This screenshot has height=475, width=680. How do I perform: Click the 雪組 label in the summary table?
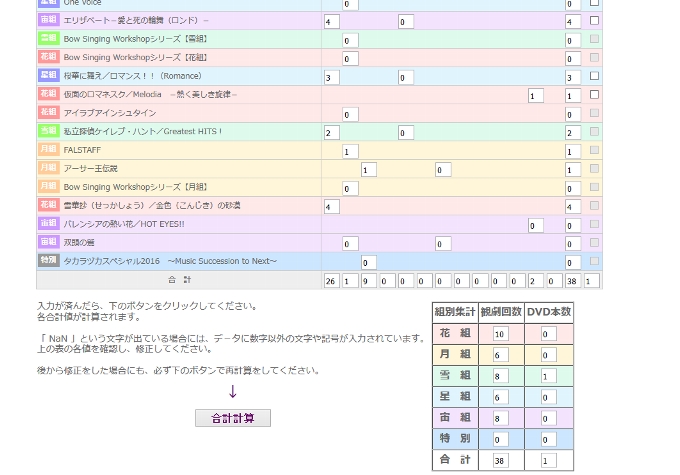click(x=455, y=375)
